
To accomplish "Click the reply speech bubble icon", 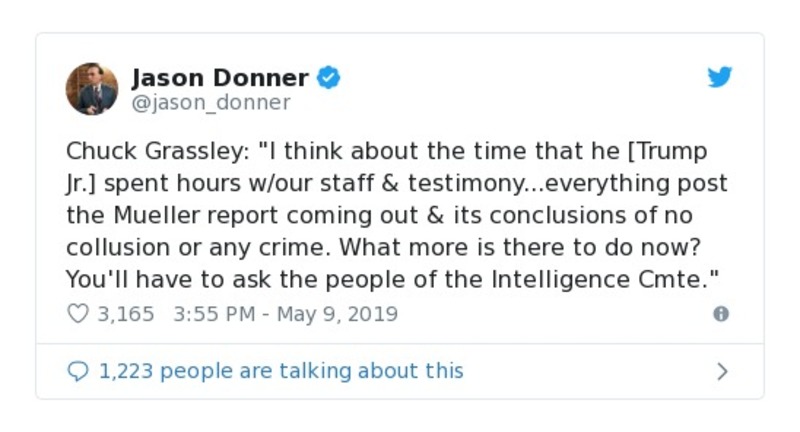I will coord(77,371).
